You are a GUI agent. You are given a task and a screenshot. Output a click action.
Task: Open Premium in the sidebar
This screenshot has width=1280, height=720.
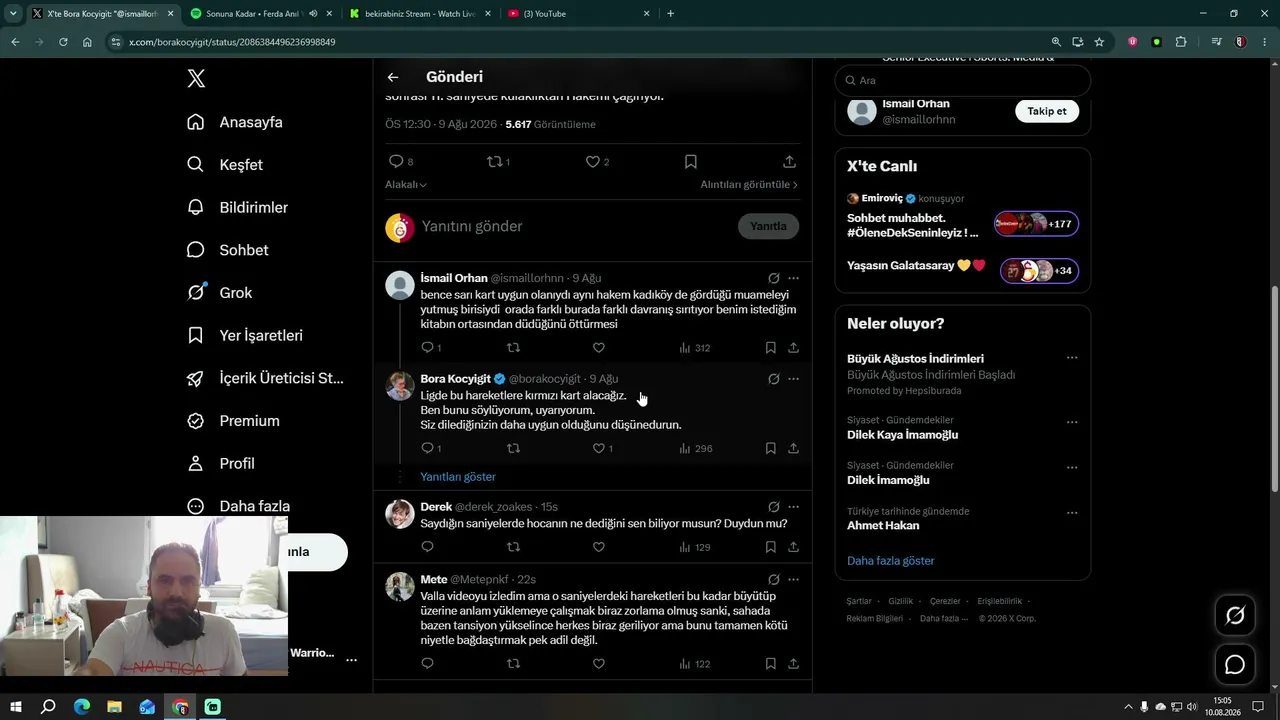(233, 421)
